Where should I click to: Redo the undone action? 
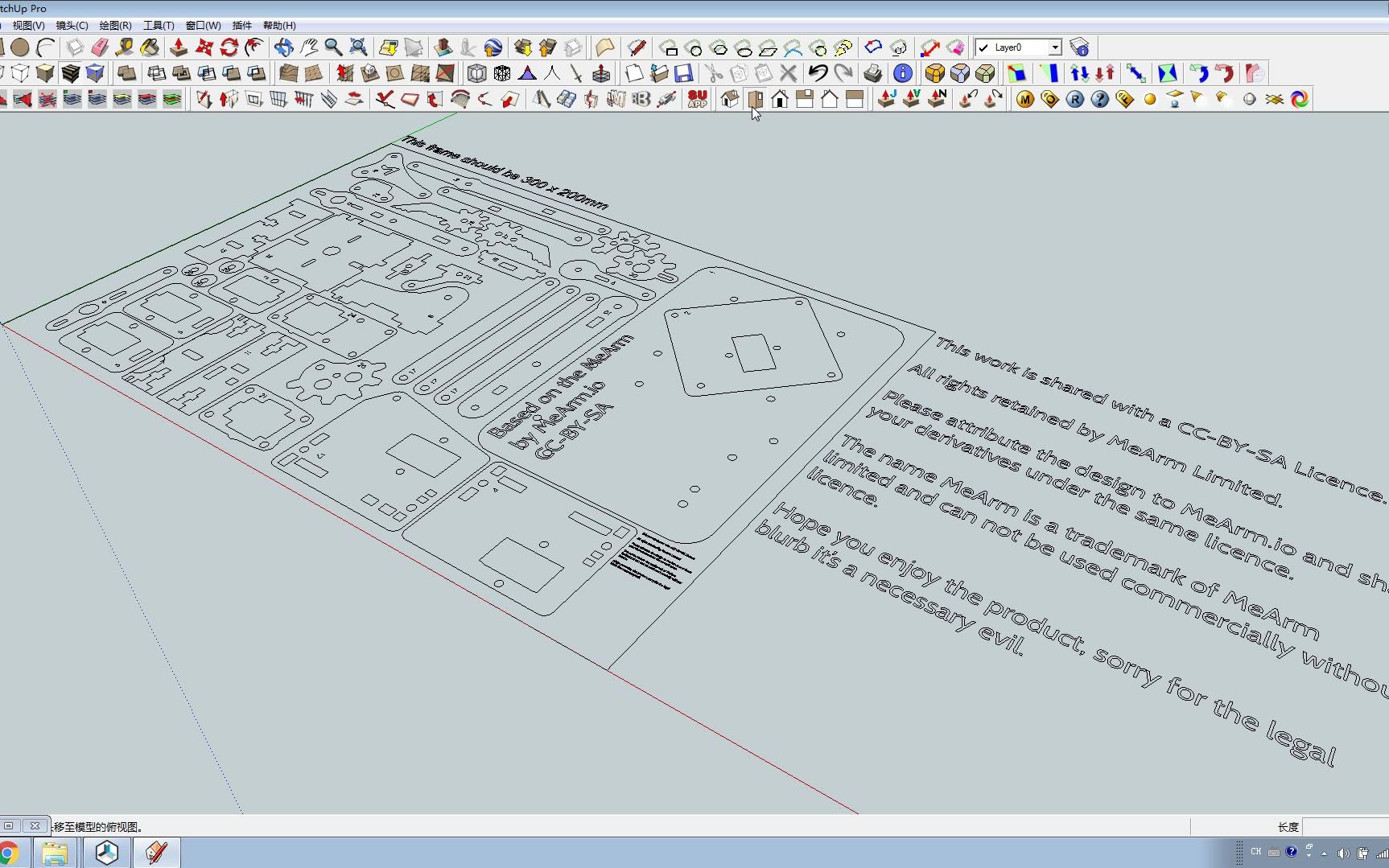click(x=843, y=73)
